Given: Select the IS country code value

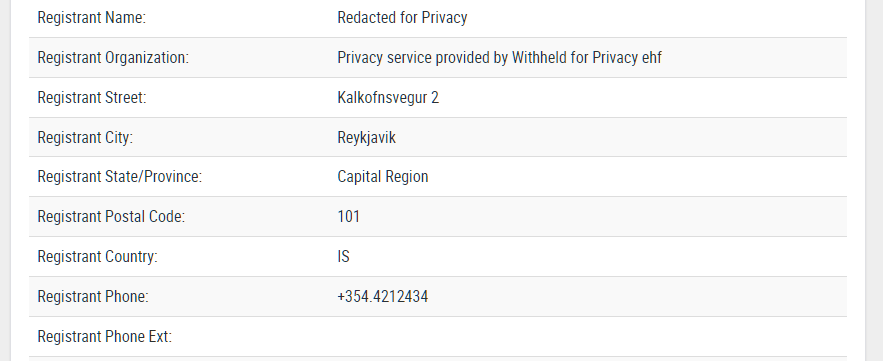Looking at the screenshot, I should [x=344, y=256].
